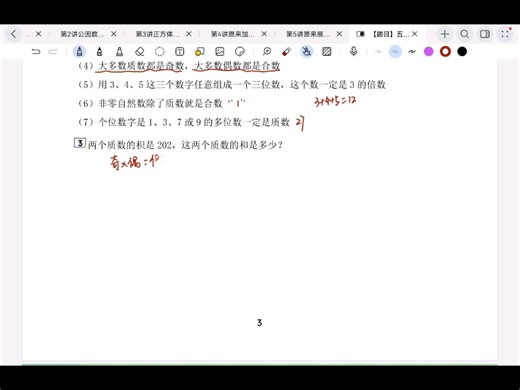Insert an image with the picture tool
520x390 pixels.
click(x=220, y=52)
